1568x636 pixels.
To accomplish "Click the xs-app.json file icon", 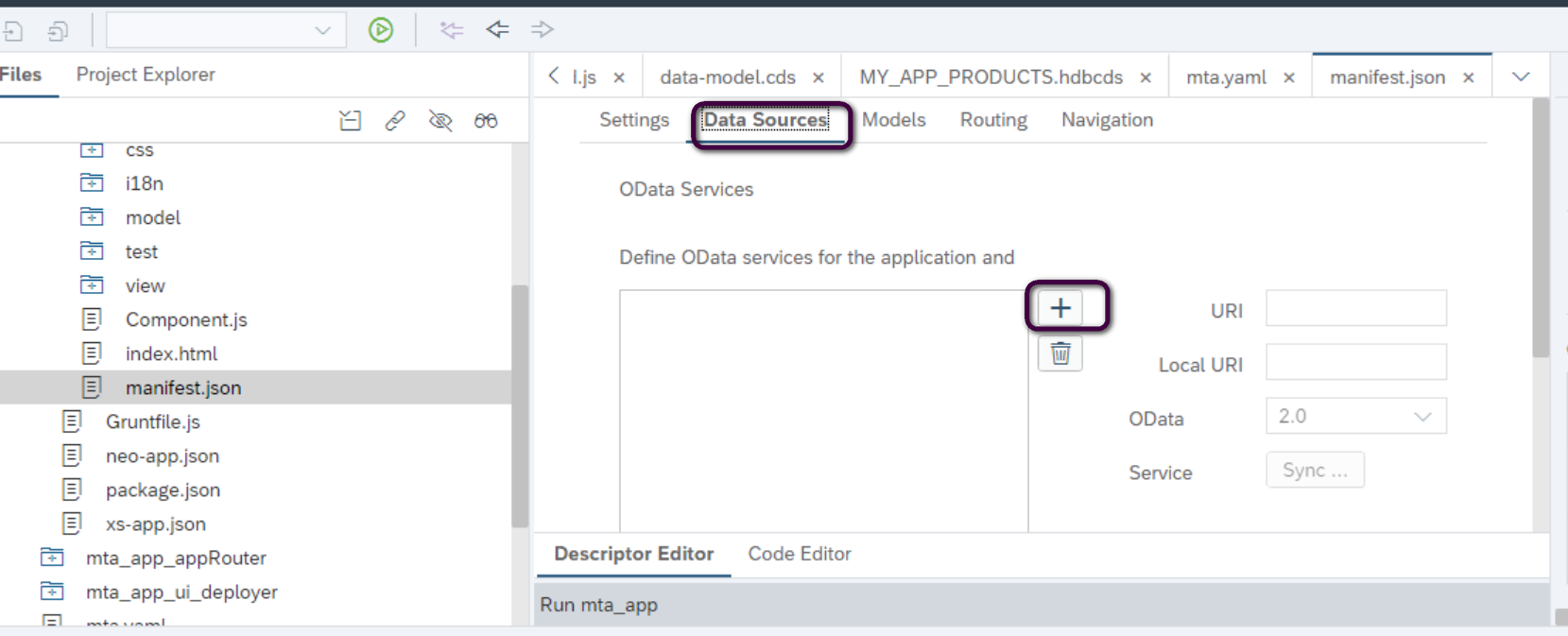I will pos(72,524).
